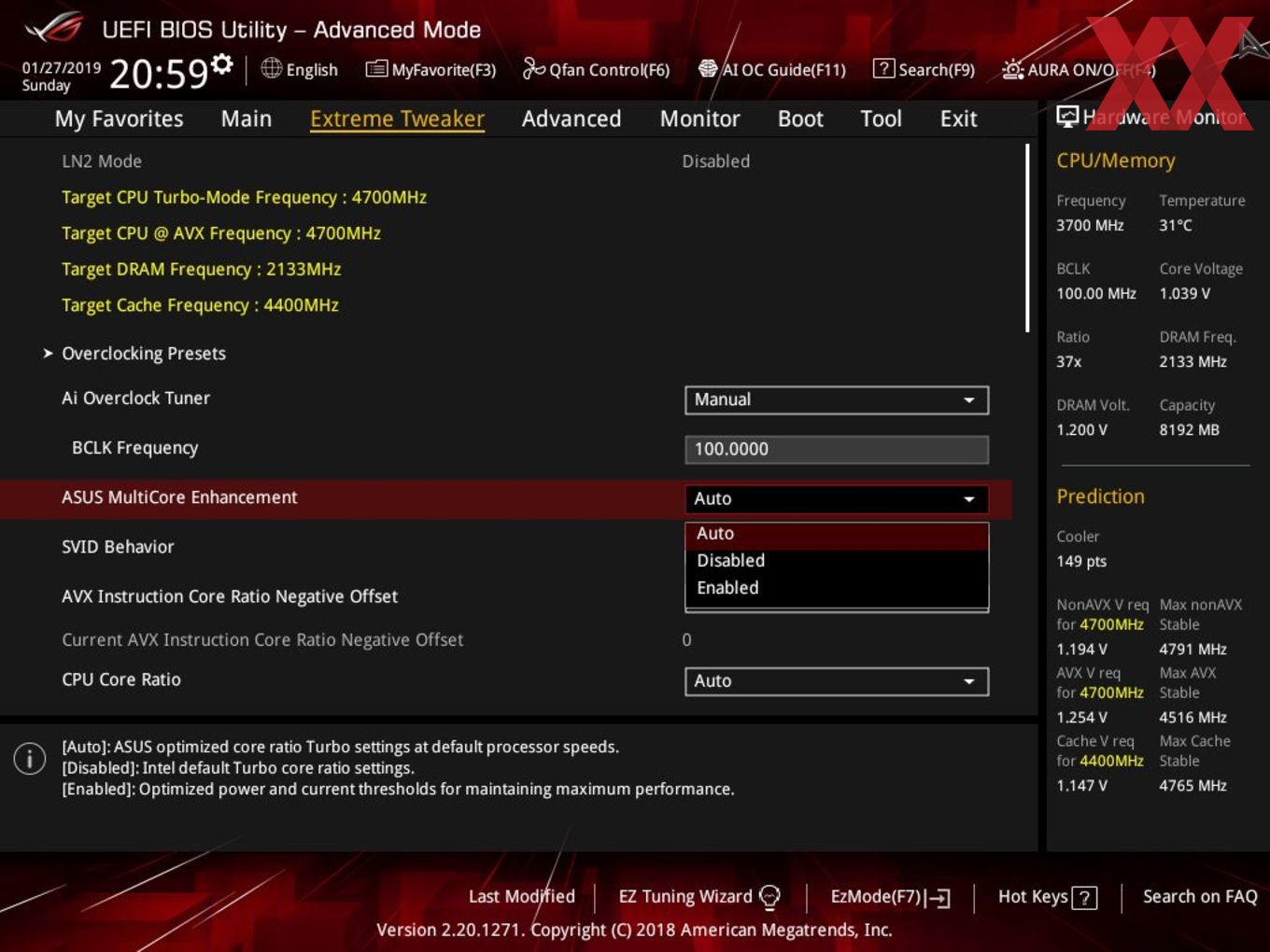Image resolution: width=1270 pixels, height=952 pixels.
Task: Click Target DRAM Frequency : 2133MHz text
Action: pyautogui.click(x=201, y=270)
